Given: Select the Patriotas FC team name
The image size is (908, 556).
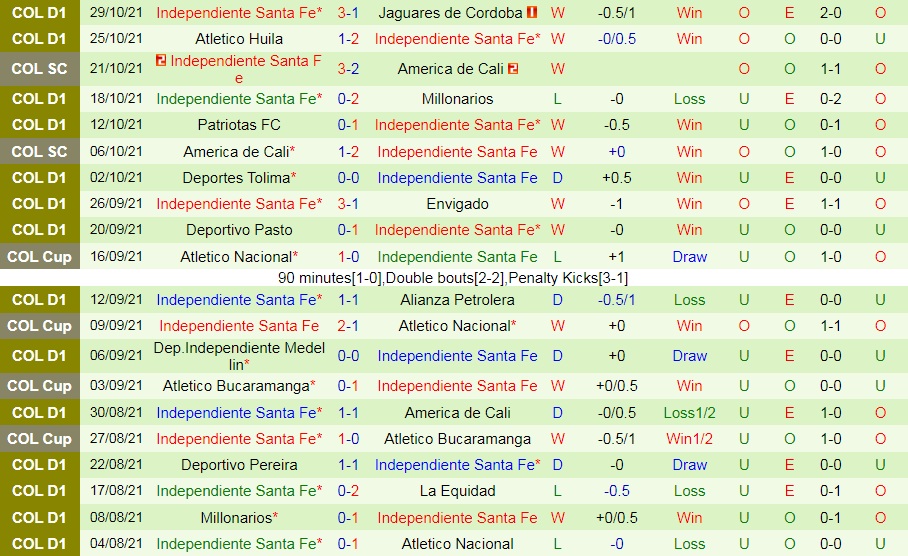Looking at the screenshot, I should pos(239,125).
